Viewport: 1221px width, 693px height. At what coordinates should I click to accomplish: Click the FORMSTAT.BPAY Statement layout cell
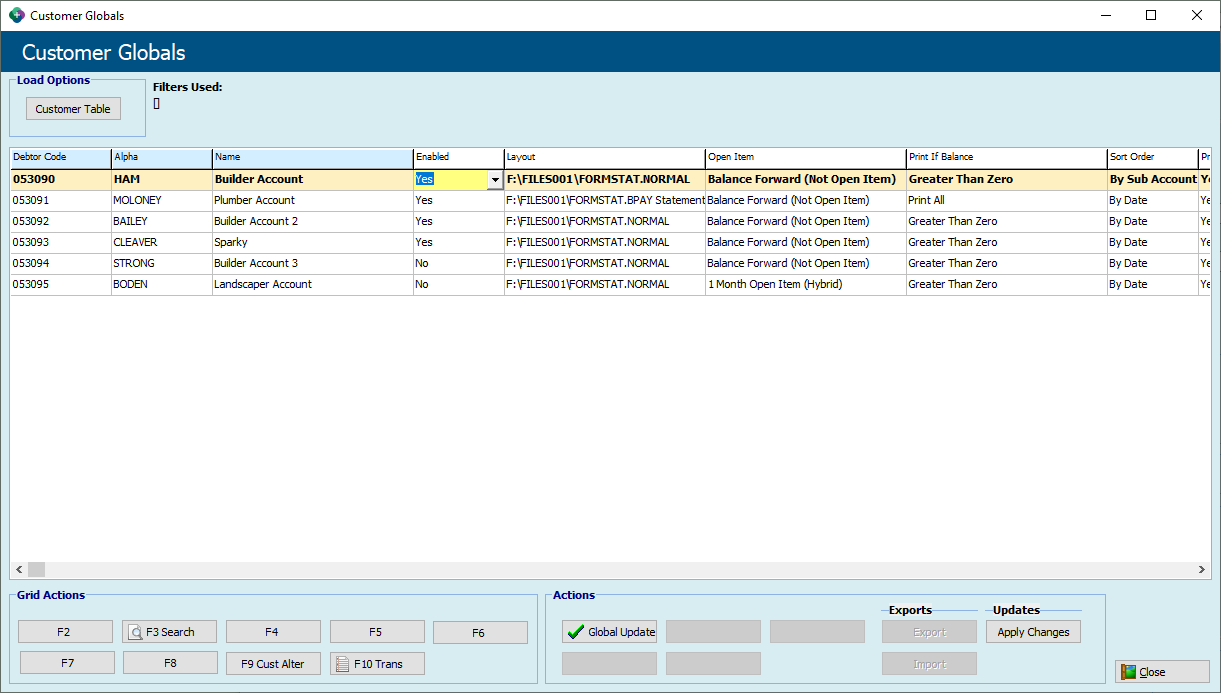pos(605,200)
